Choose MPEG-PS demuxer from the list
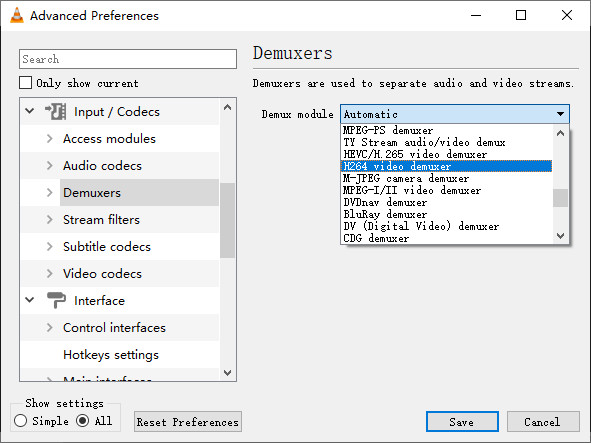Screen dimensions: 591x443 click(x=446, y=130)
